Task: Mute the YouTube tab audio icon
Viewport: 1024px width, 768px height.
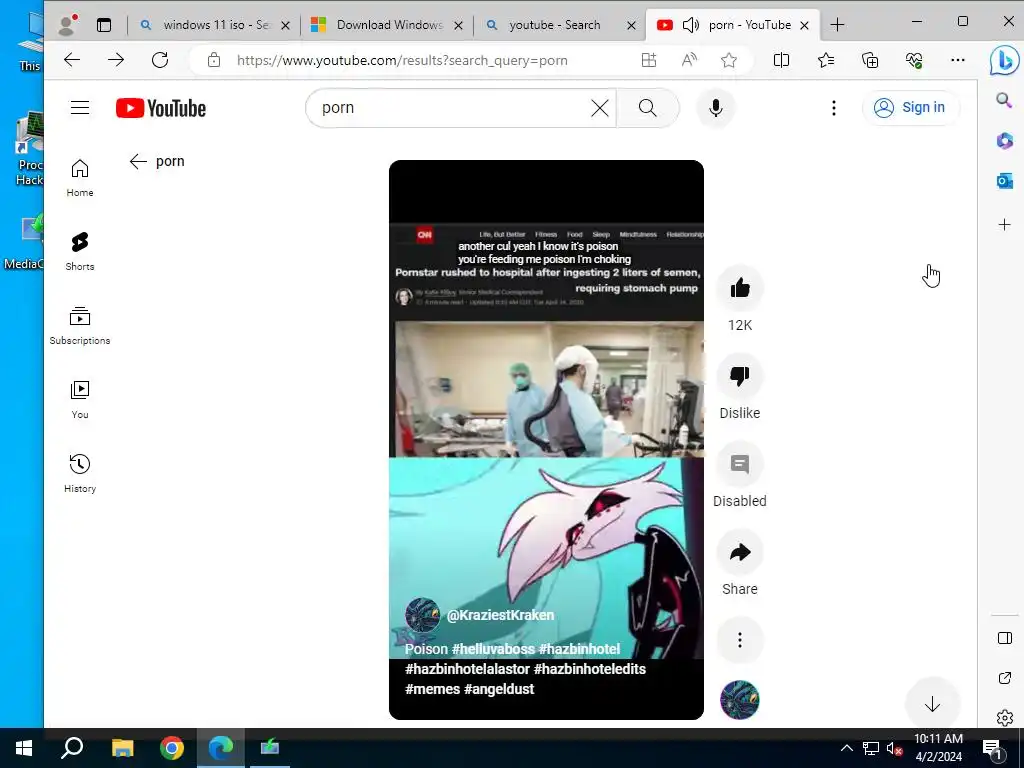Action: (x=690, y=25)
